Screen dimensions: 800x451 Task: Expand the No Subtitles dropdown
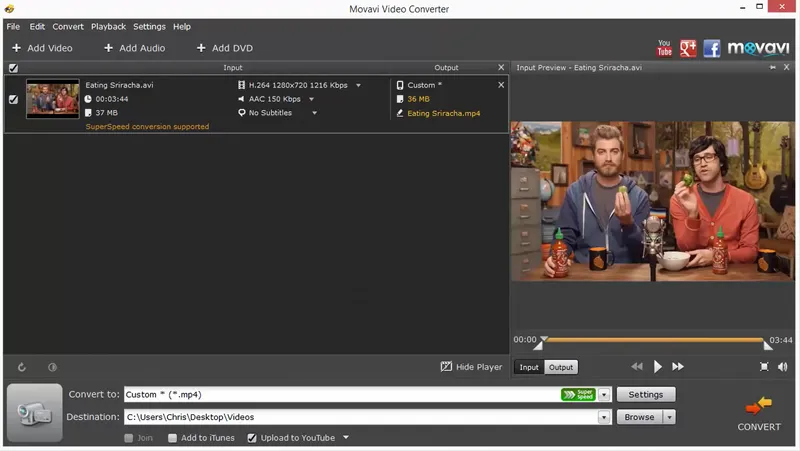tap(314, 113)
